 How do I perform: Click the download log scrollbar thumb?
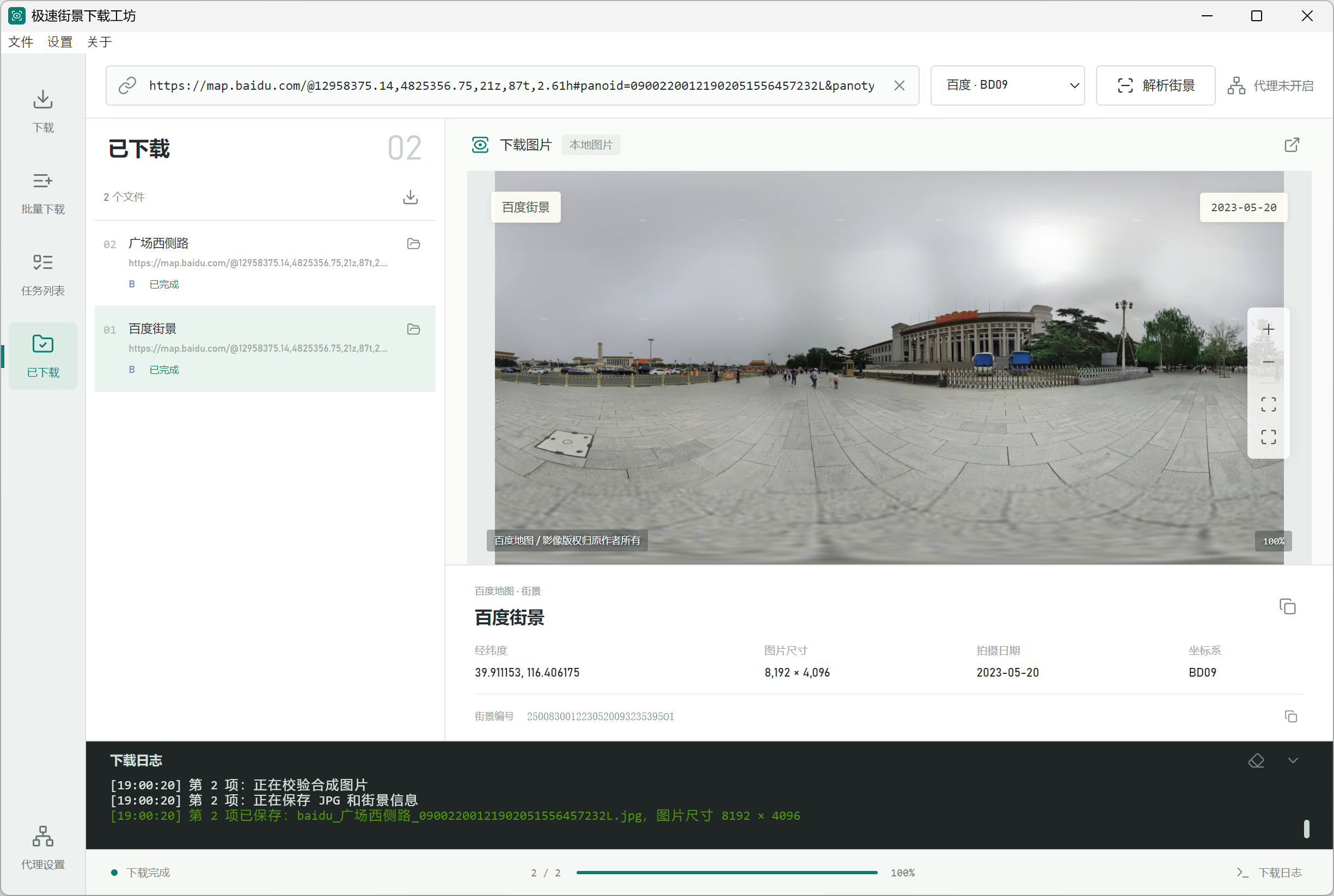(x=1307, y=829)
